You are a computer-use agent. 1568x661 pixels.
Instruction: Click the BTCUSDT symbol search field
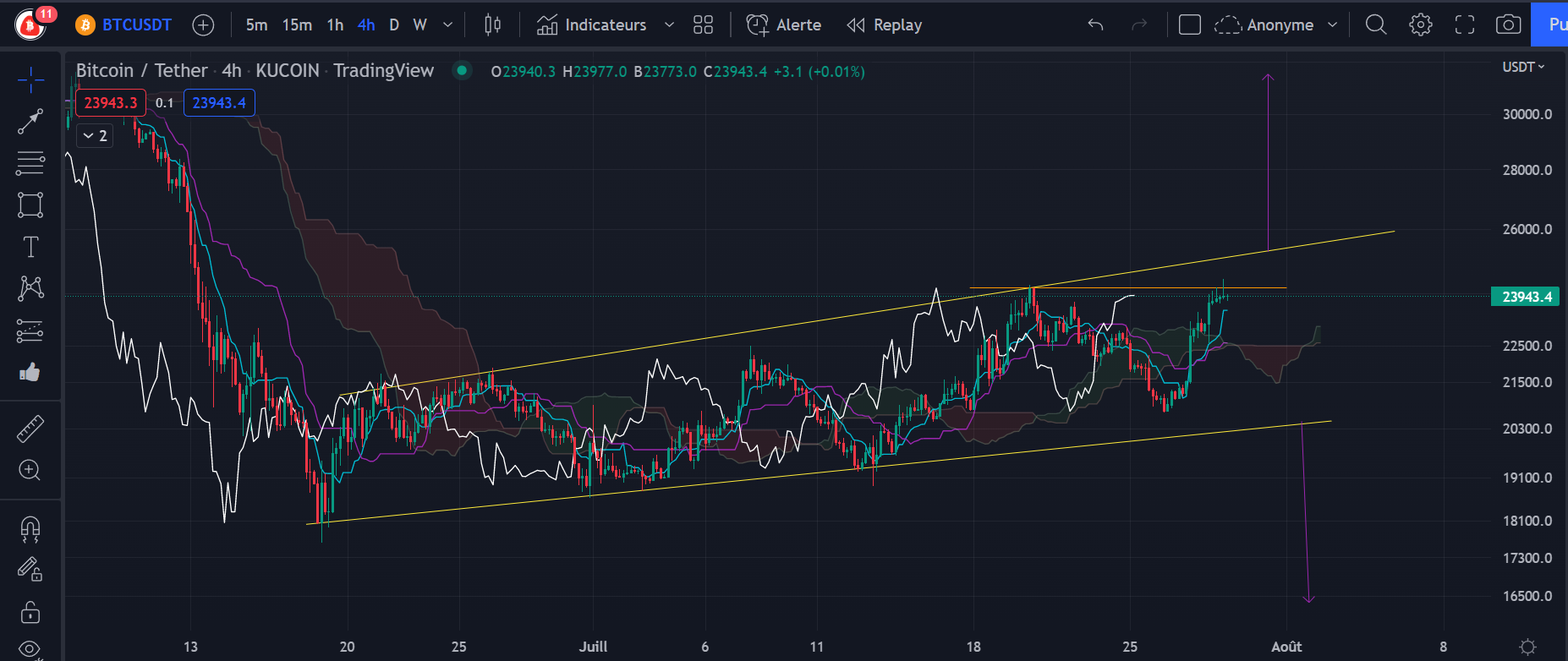pyautogui.click(x=136, y=25)
